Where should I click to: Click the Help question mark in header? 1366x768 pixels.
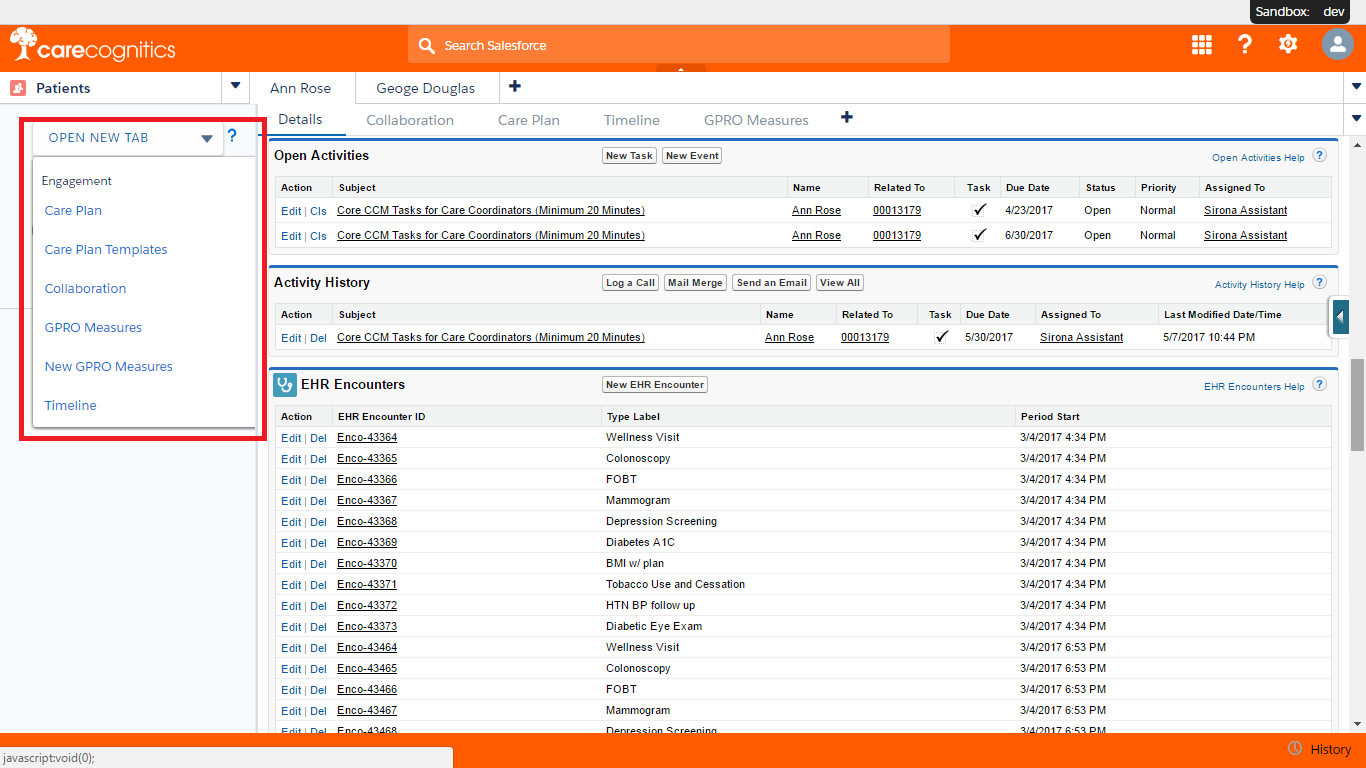pos(1245,45)
